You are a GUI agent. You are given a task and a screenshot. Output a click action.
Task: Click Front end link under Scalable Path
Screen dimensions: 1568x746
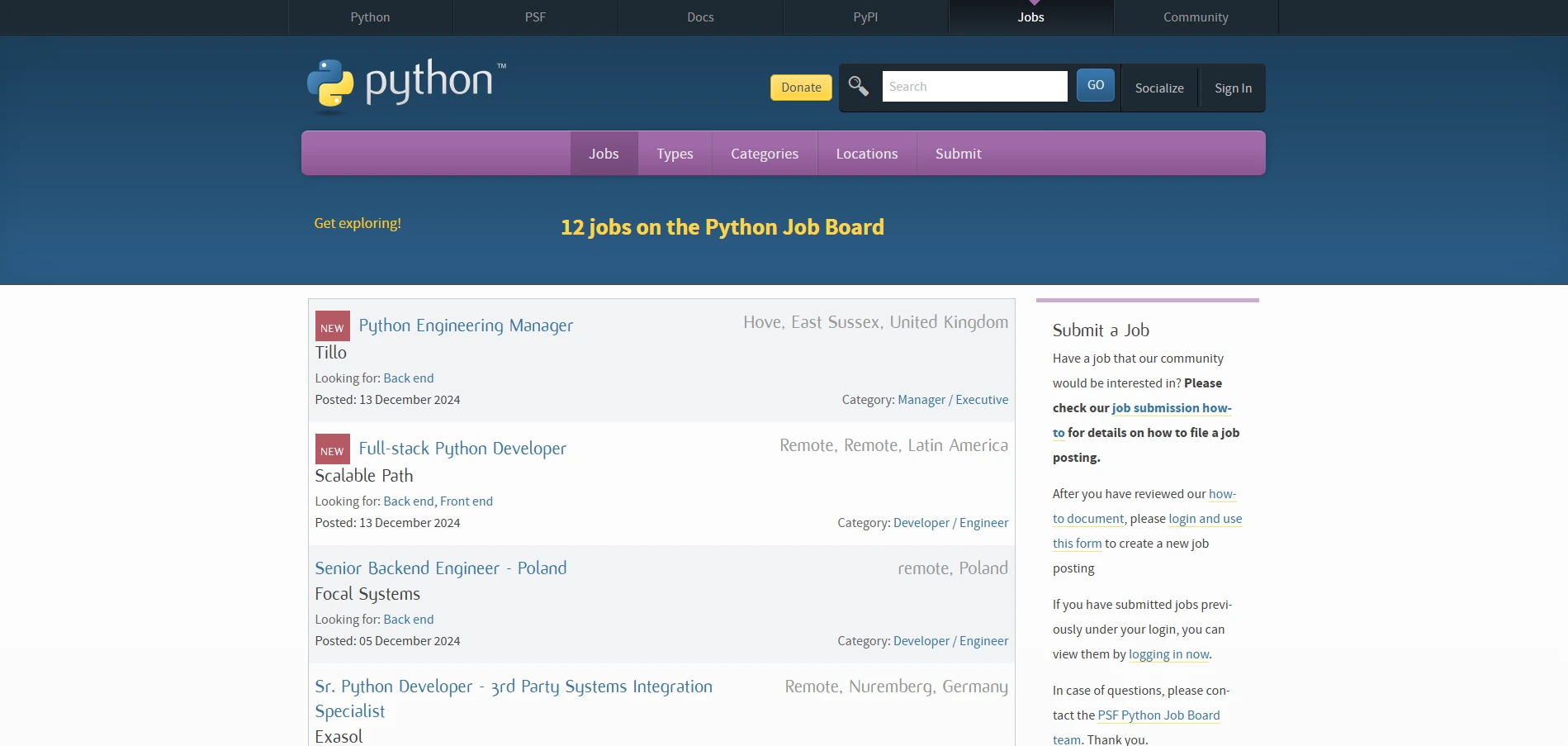pos(467,501)
